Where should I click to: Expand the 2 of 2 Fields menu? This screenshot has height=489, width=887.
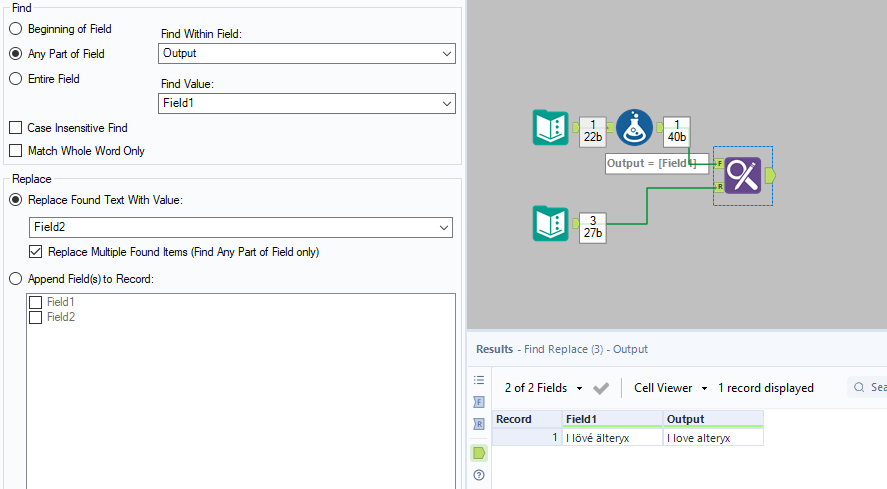[544, 388]
